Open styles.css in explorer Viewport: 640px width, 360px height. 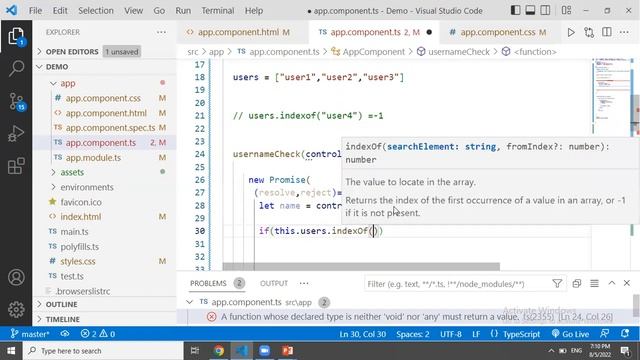point(78,261)
